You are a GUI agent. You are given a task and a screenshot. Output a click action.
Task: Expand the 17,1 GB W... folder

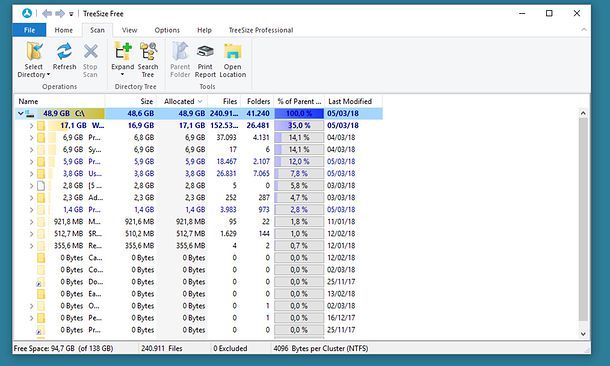click(x=32, y=126)
